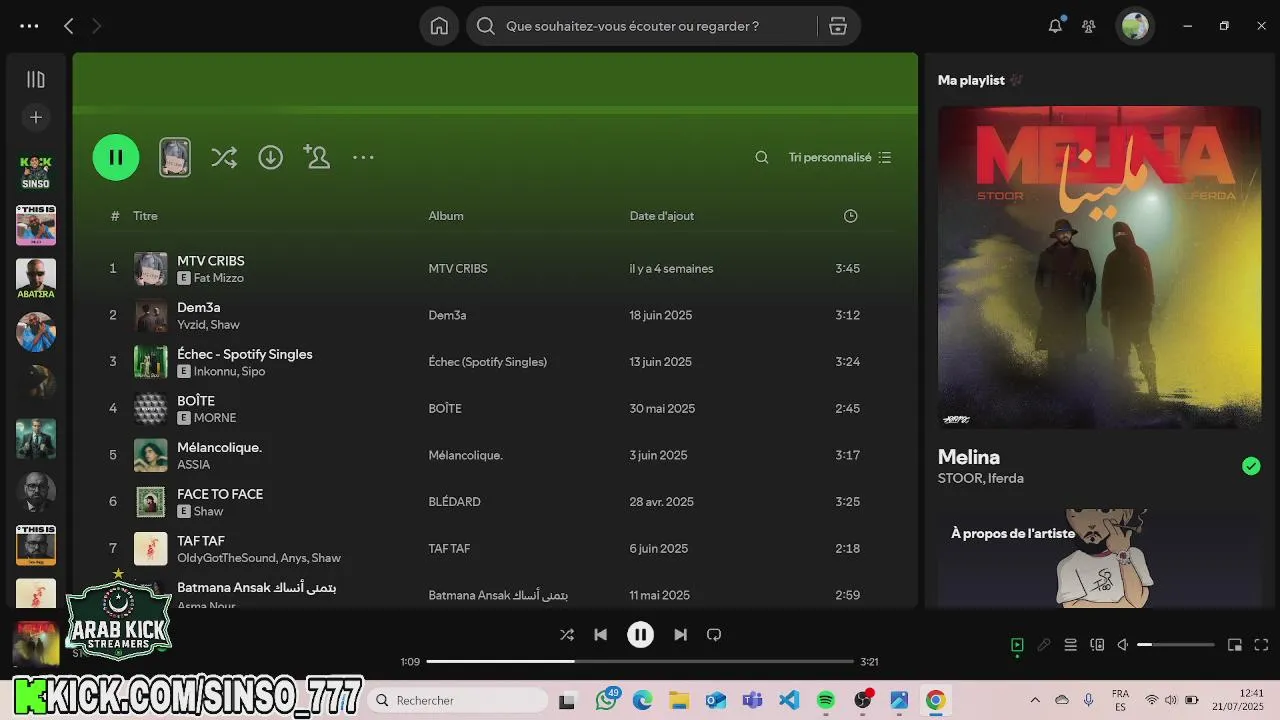Image resolution: width=1280 pixels, height=720 pixels.
Task: Sort by the # column header
Action: click(115, 216)
